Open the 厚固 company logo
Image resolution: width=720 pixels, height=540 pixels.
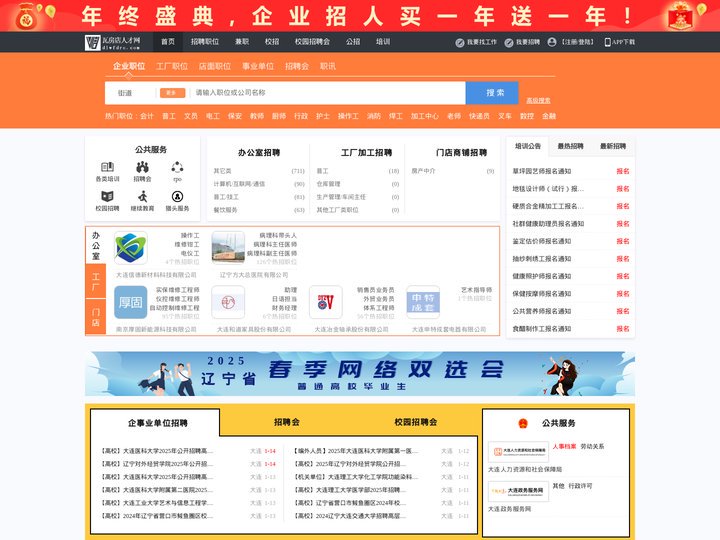click(x=130, y=302)
